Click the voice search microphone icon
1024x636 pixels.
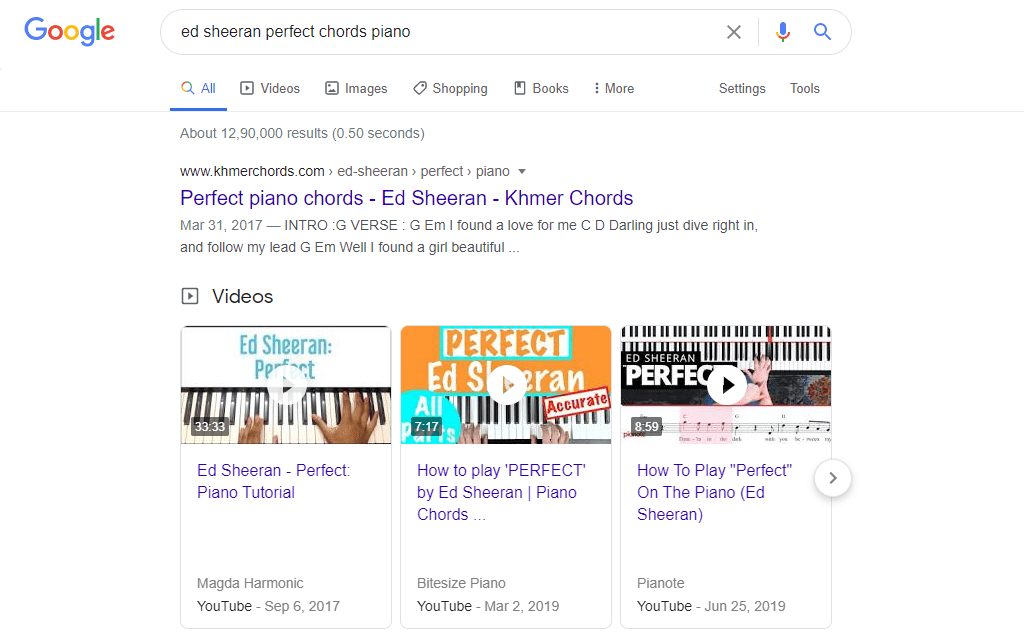click(782, 31)
